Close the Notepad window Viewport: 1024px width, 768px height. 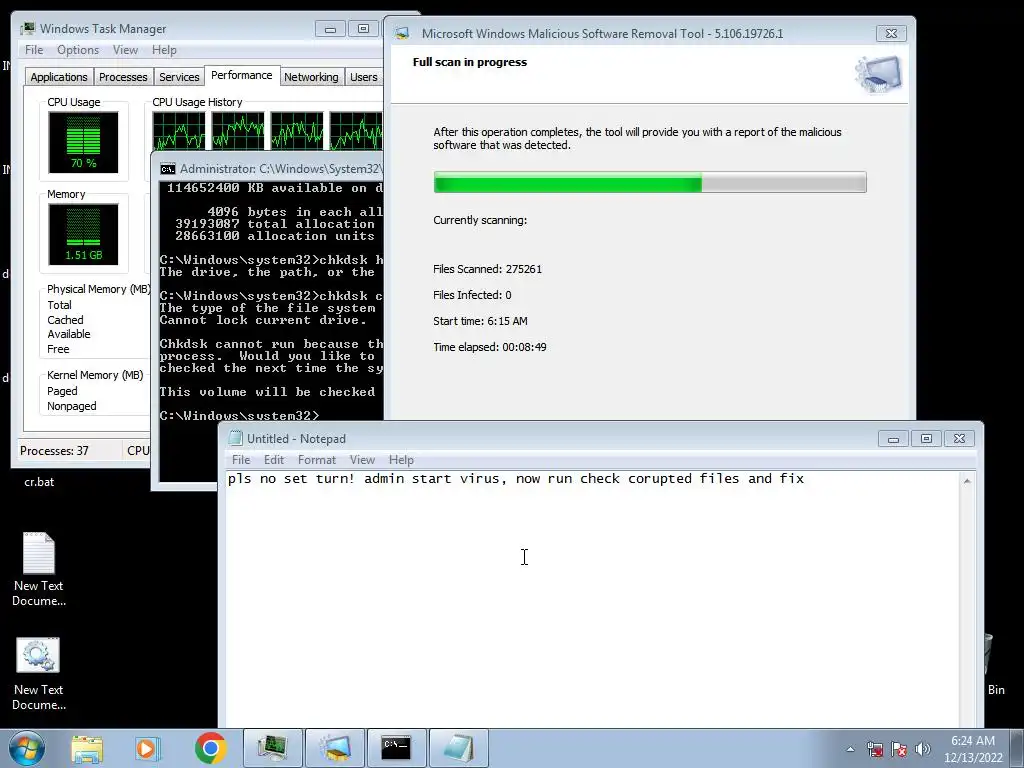pos(959,438)
